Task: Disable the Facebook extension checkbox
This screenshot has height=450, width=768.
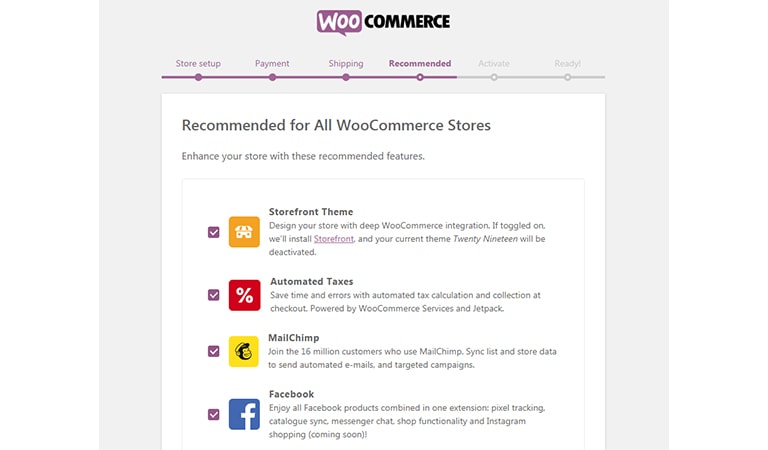Action: point(214,415)
